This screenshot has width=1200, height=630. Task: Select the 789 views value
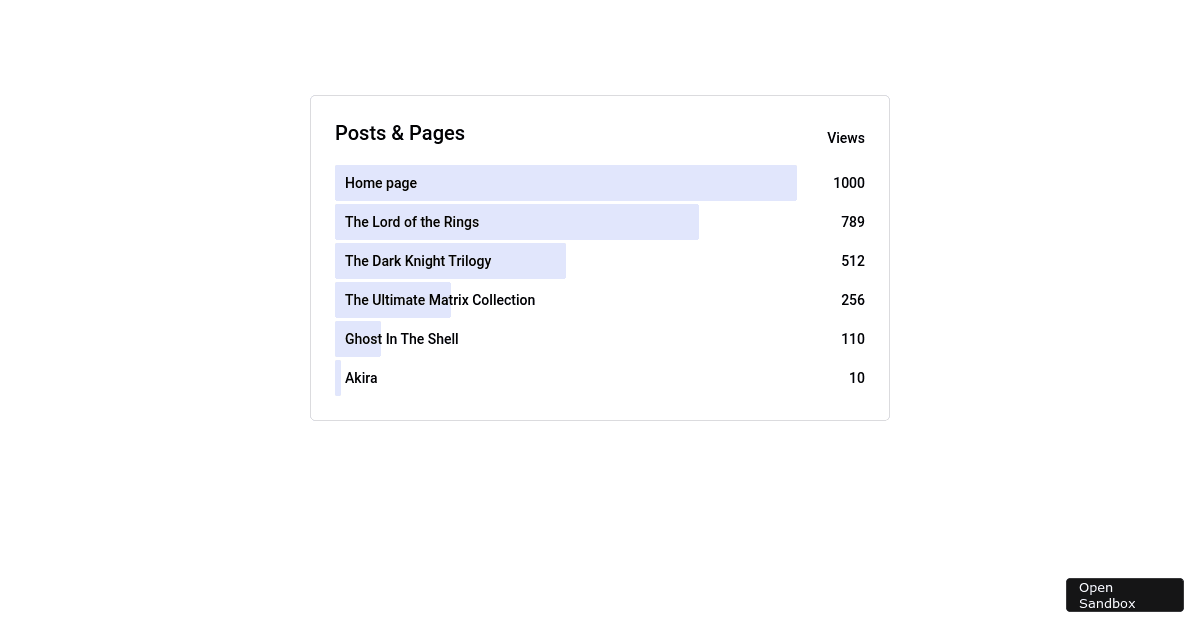[853, 221]
